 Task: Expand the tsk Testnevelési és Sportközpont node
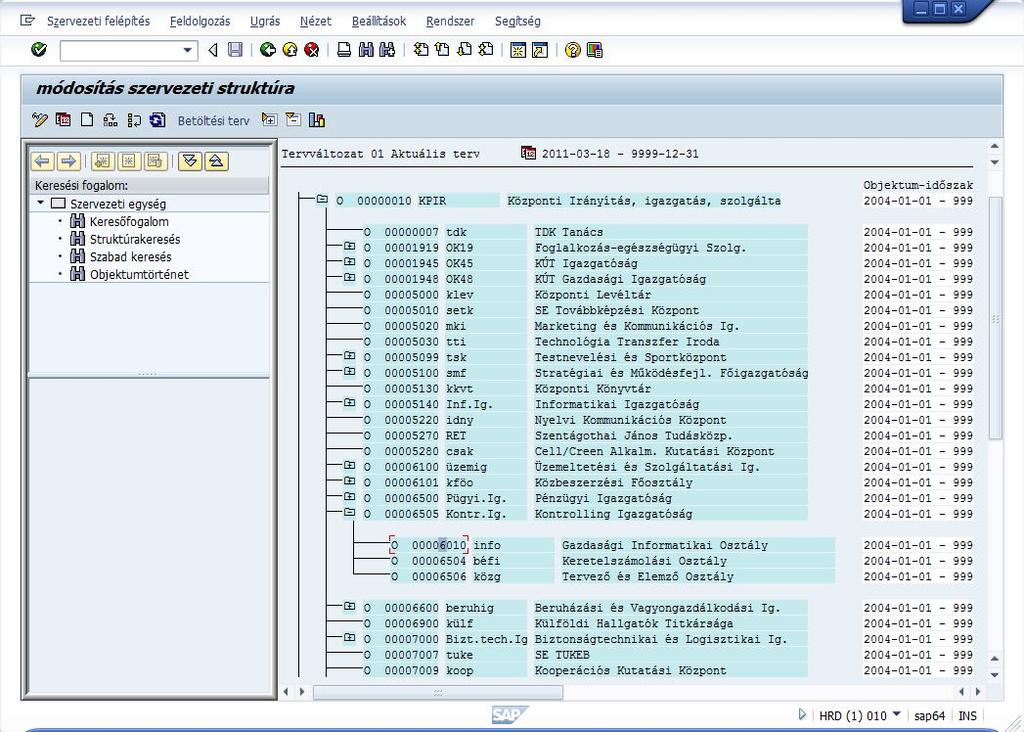point(349,355)
